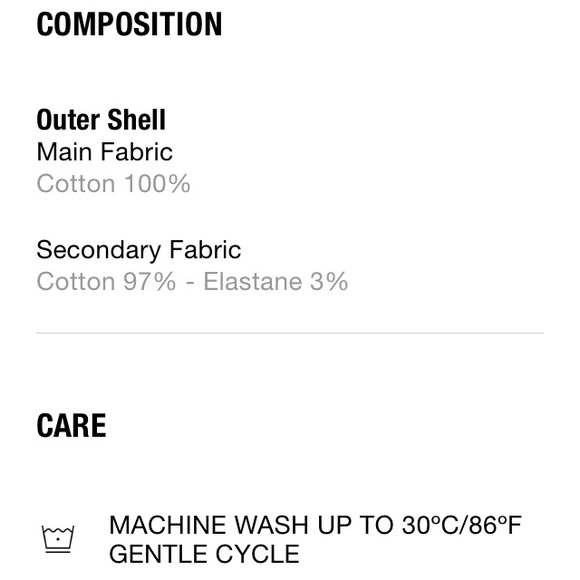This screenshot has height=580, width=580.
Task: Click the word Cotton under Main Fabric
Action: click(x=76, y=183)
